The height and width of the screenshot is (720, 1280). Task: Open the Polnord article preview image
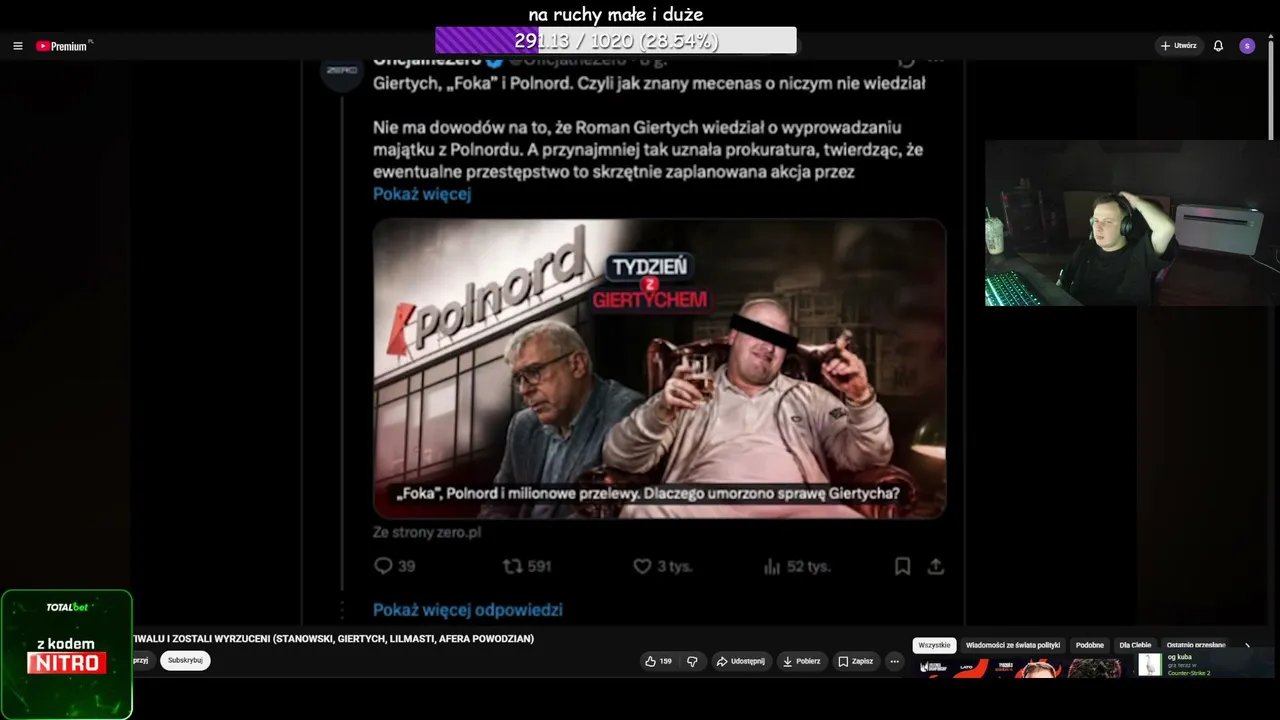point(659,368)
